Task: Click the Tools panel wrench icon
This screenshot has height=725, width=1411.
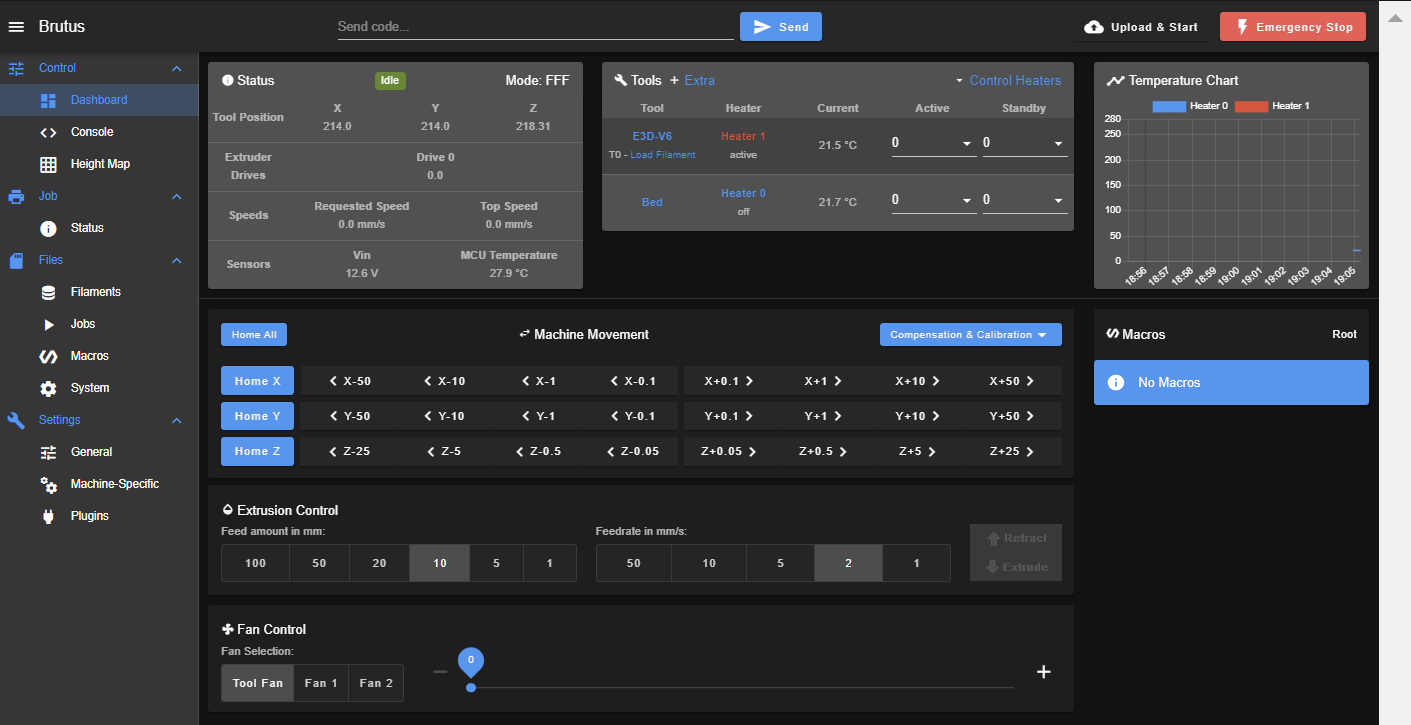Action: [620, 80]
